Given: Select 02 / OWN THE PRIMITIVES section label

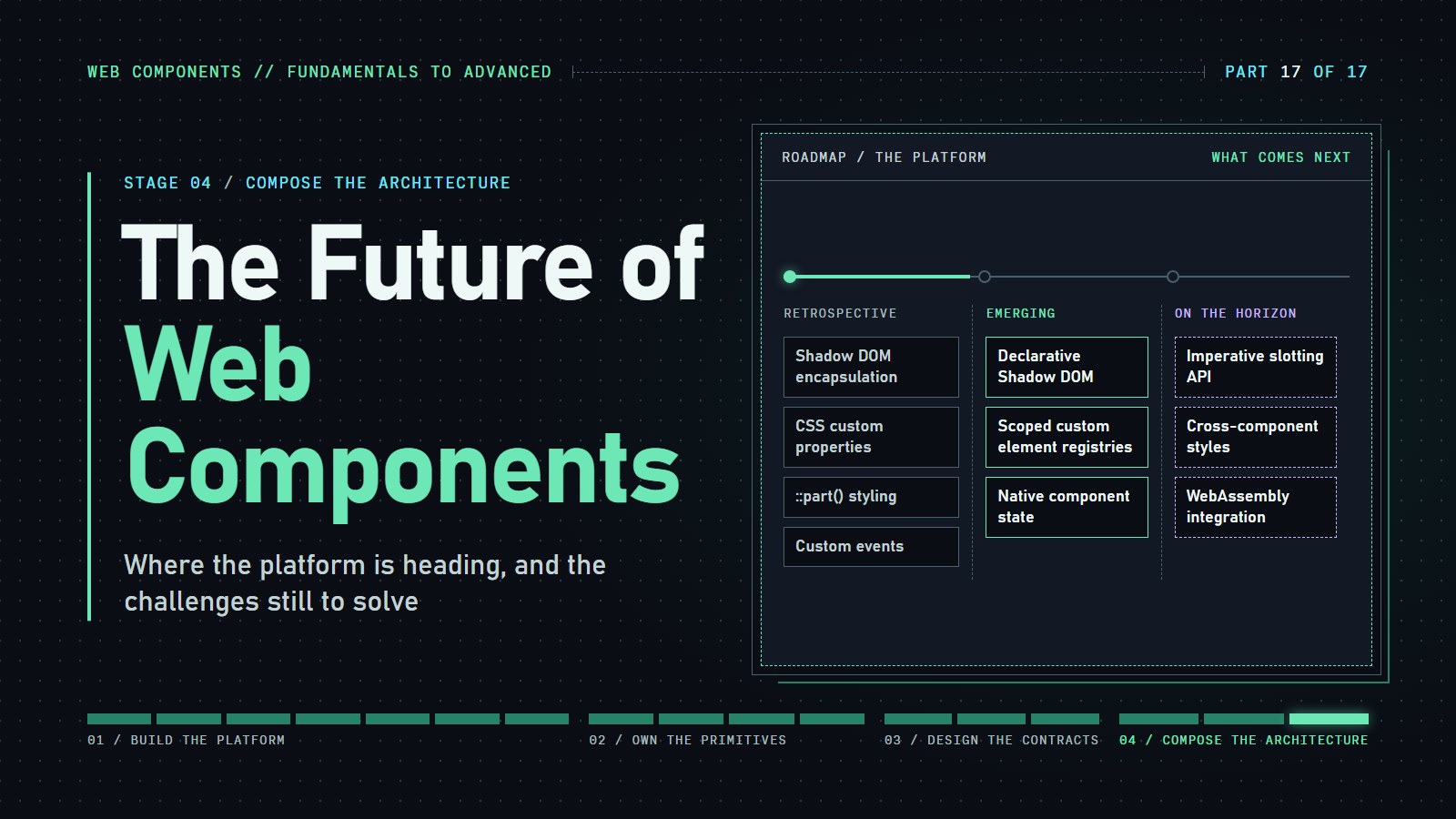Looking at the screenshot, I should tap(687, 740).
